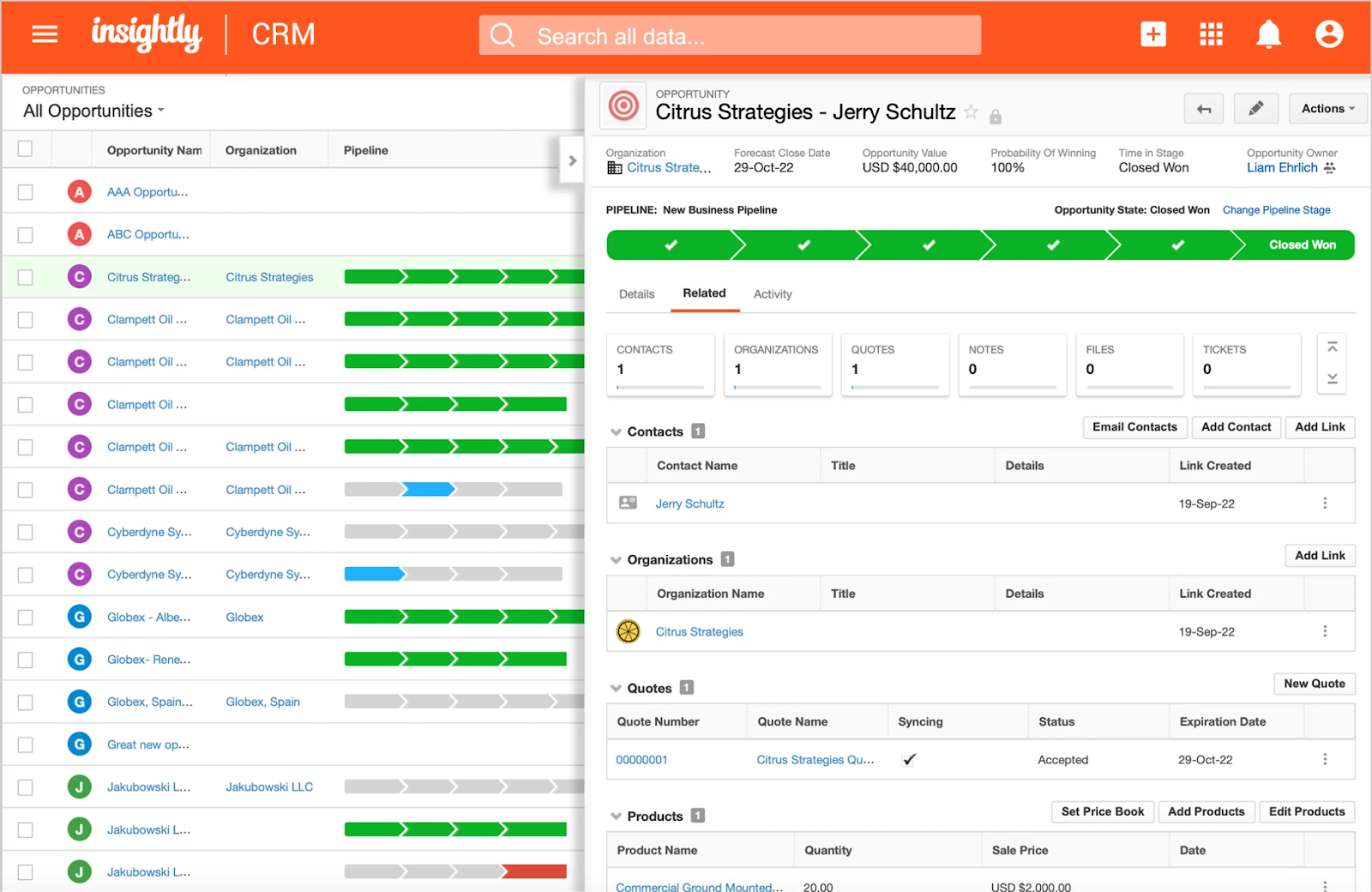1372x892 pixels.
Task: Click the back arrow on the opportunity record
Action: pyautogui.click(x=1204, y=108)
